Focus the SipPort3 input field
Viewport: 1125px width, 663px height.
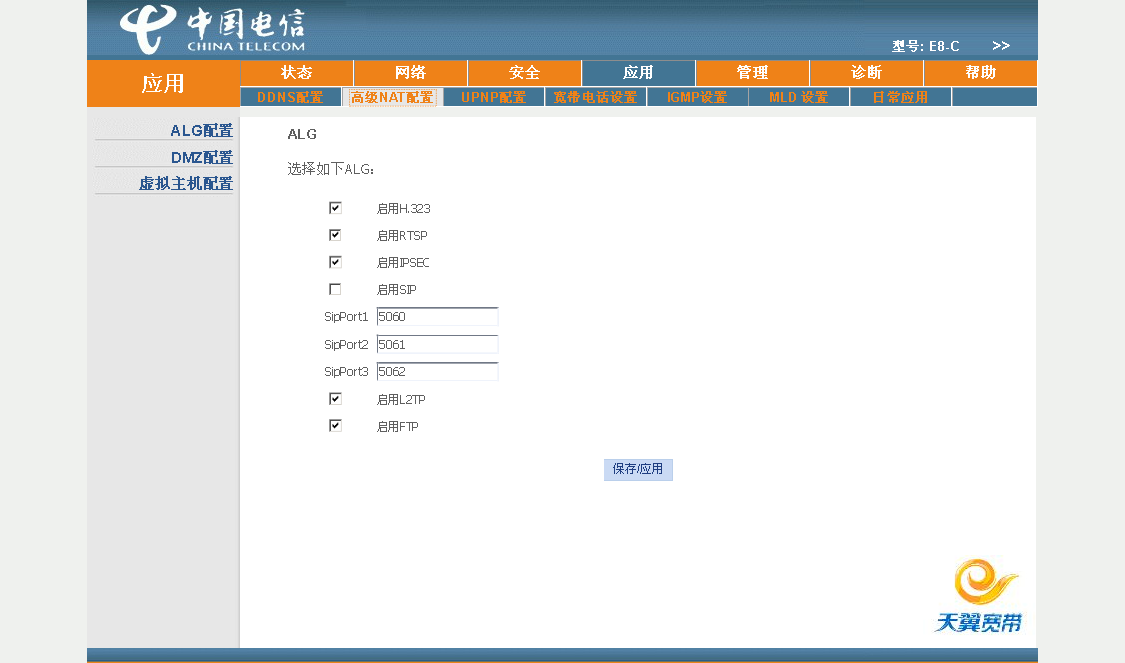[x=438, y=372]
